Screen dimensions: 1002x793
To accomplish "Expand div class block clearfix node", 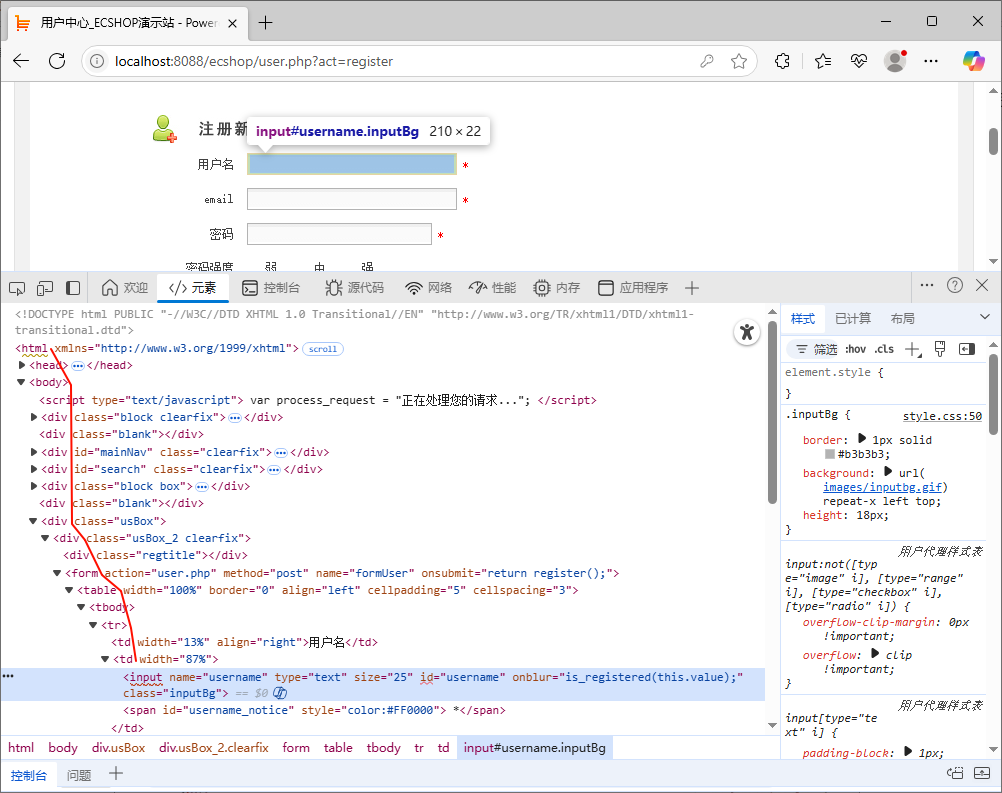I will pyautogui.click(x=34, y=417).
